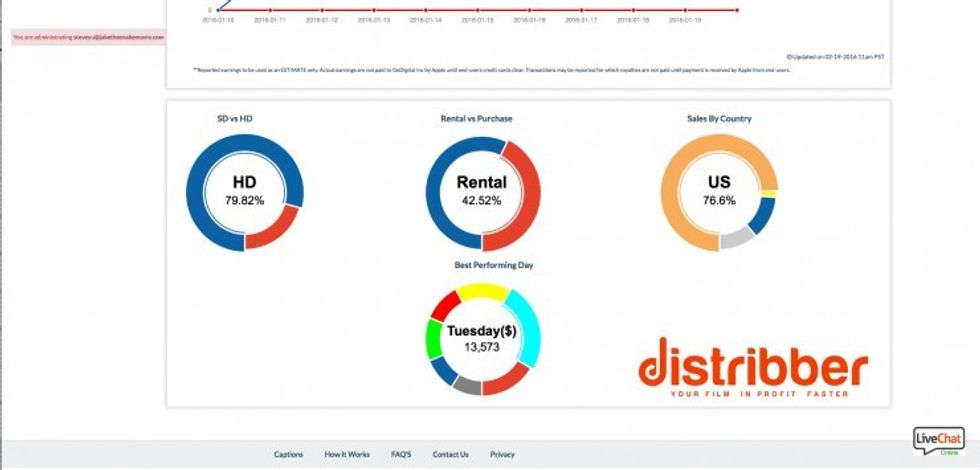Click the 2016-01-14 axis date label
This screenshot has height=470, width=980.
point(426,20)
